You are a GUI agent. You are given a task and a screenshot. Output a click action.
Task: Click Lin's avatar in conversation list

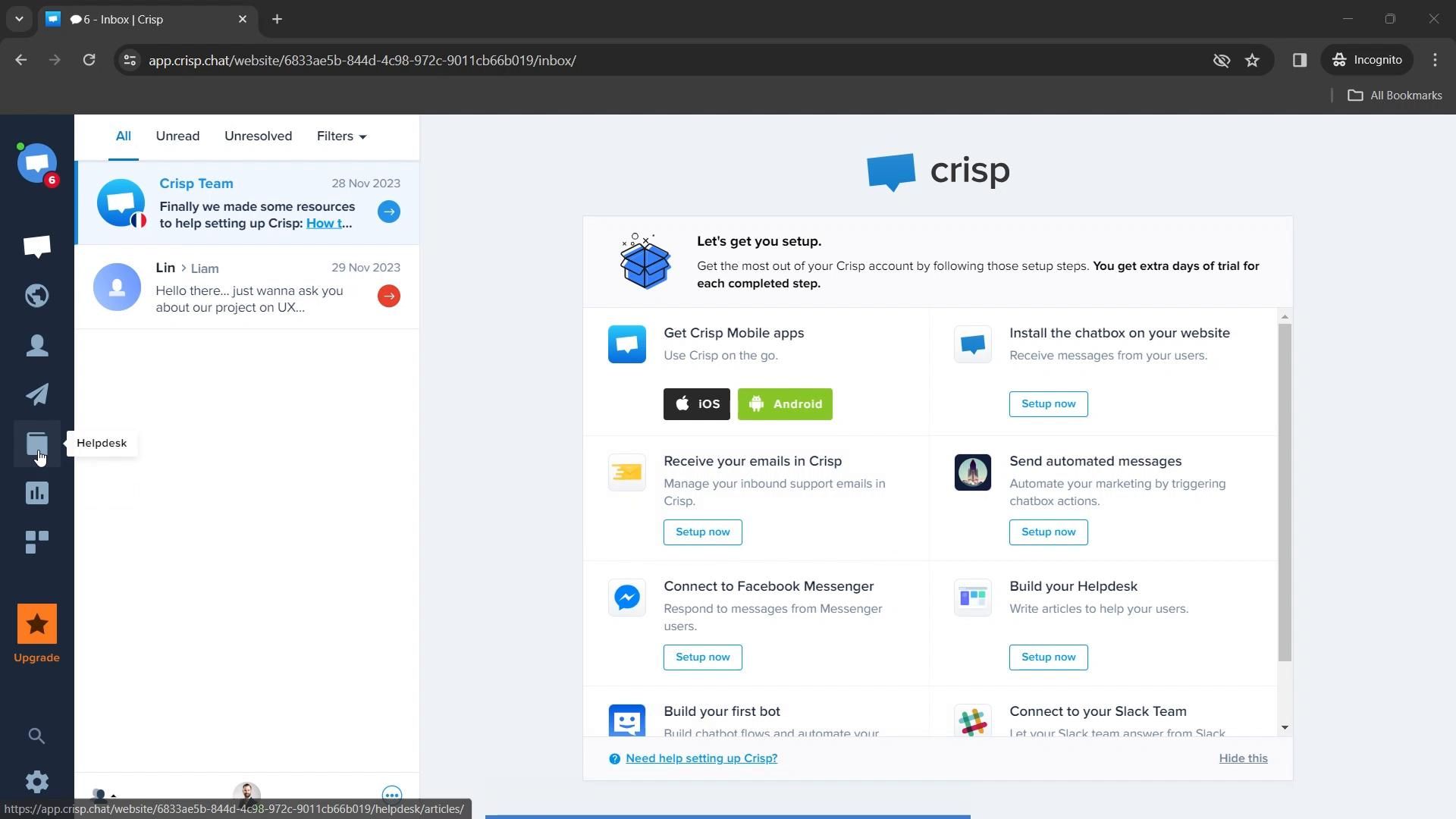click(x=117, y=287)
